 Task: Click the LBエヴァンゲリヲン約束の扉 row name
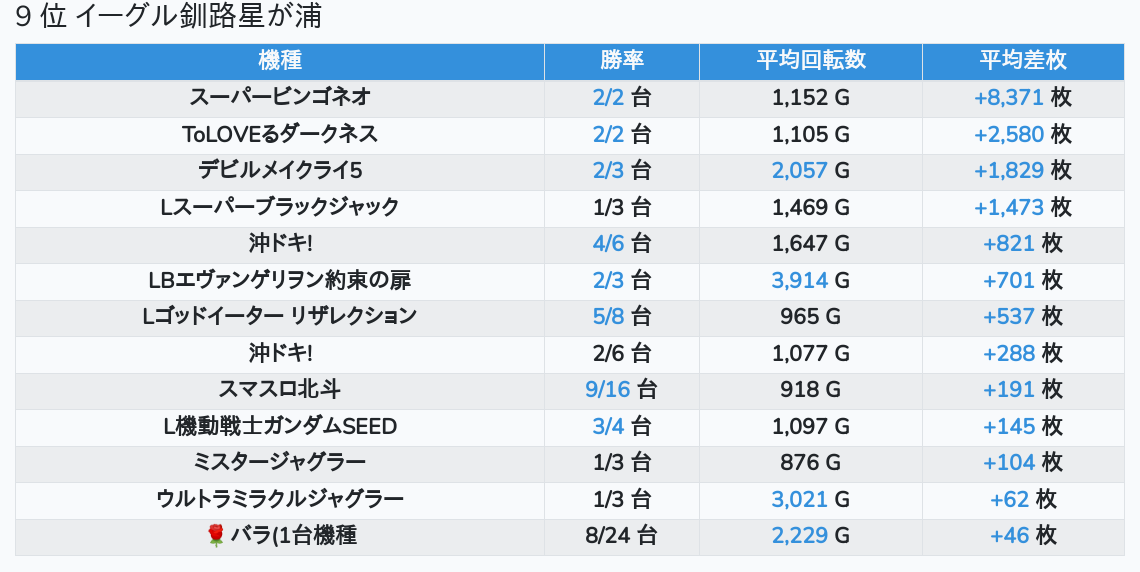(x=280, y=280)
